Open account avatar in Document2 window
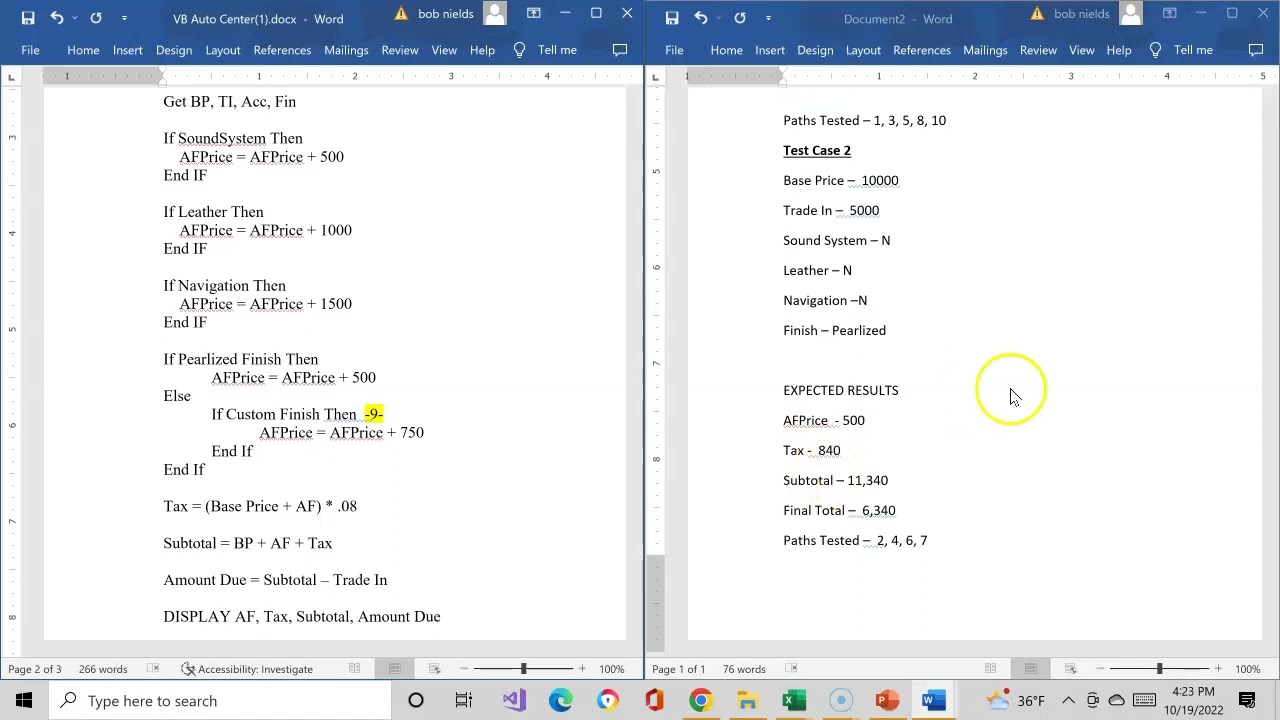This screenshot has width=1280, height=720. (x=1131, y=13)
